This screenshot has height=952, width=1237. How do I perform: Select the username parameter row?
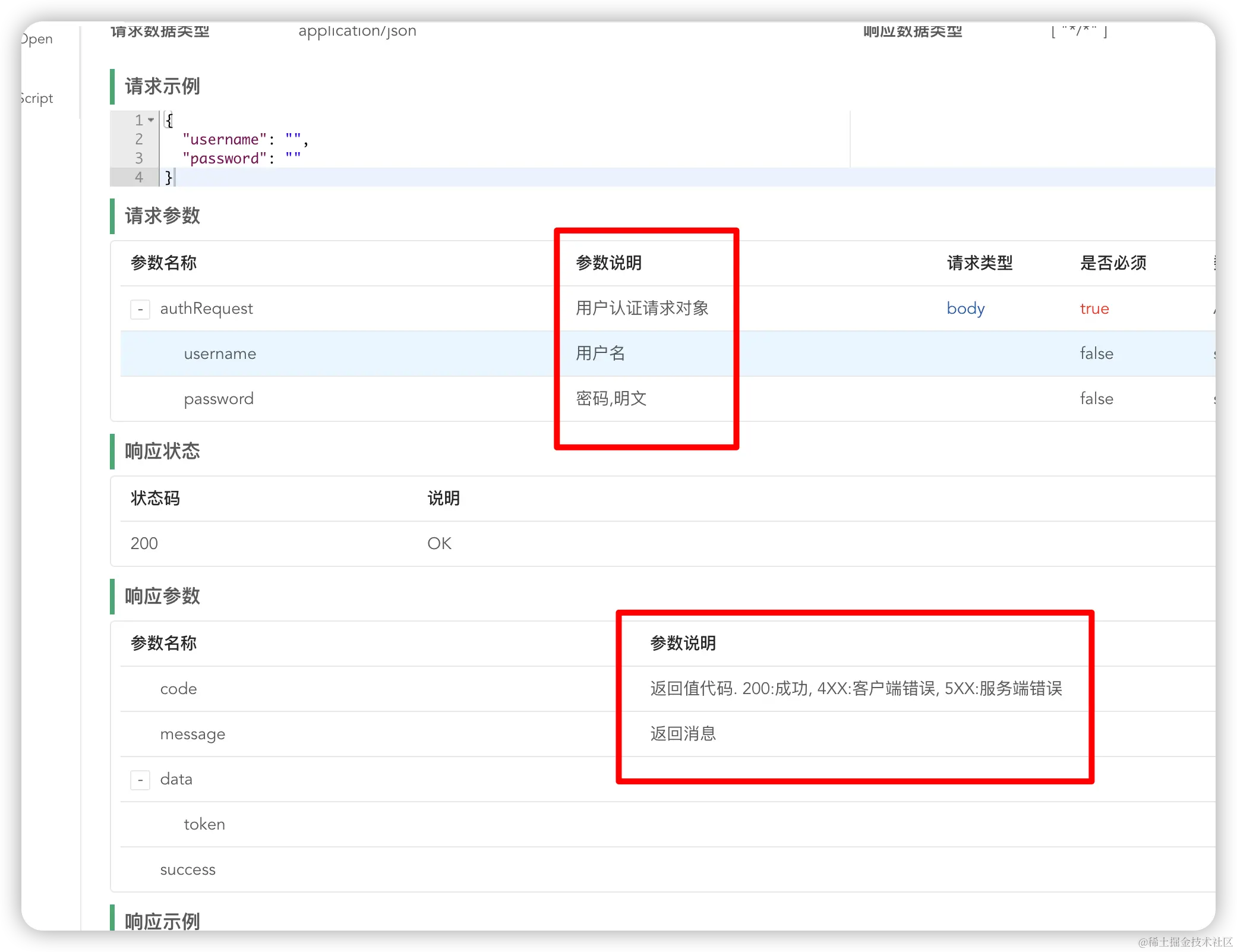click(x=220, y=354)
